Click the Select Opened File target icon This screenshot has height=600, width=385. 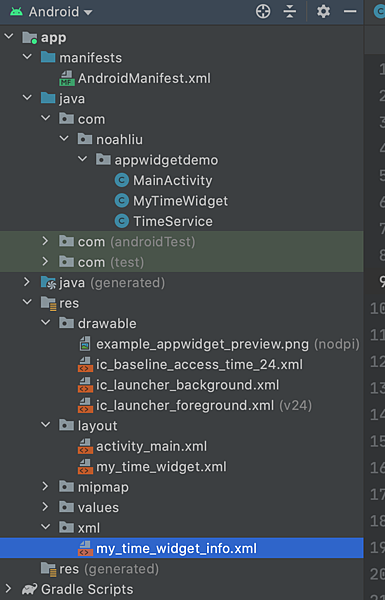(263, 11)
